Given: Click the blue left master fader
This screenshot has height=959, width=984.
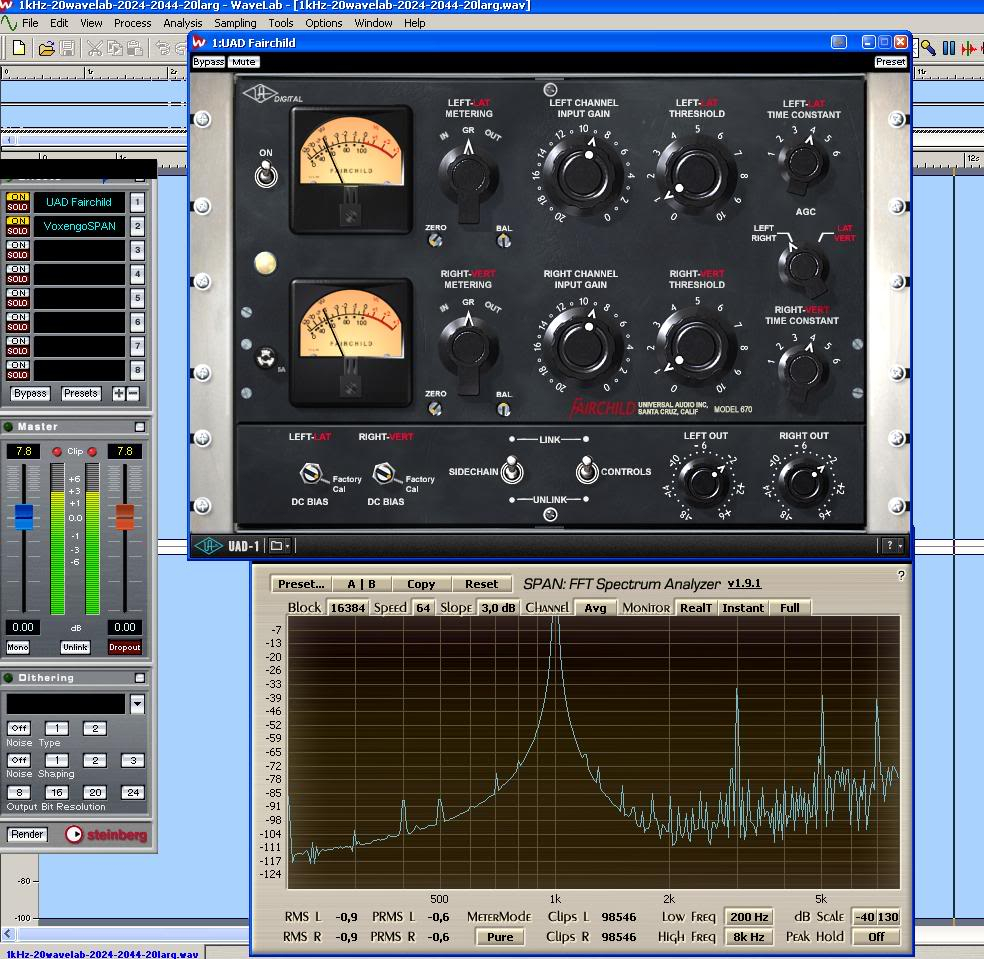Looking at the screenshot, I should tap(24, 517).
